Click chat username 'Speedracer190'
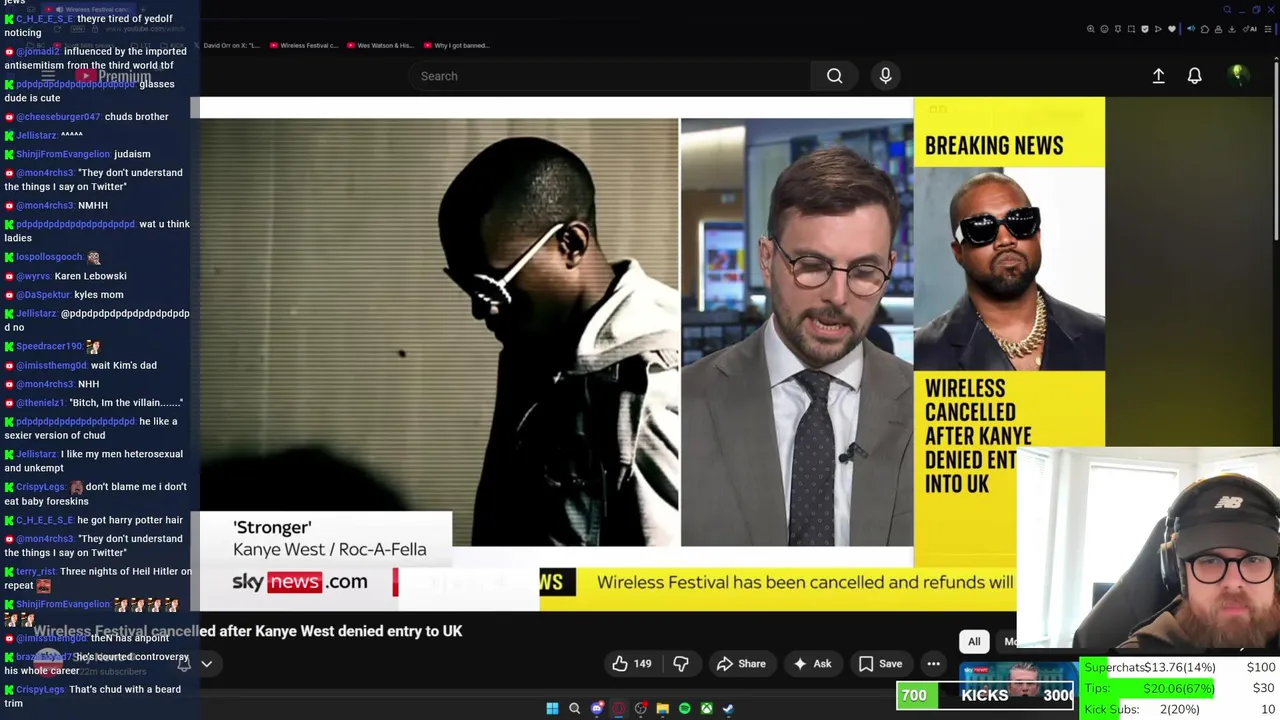 50,346
